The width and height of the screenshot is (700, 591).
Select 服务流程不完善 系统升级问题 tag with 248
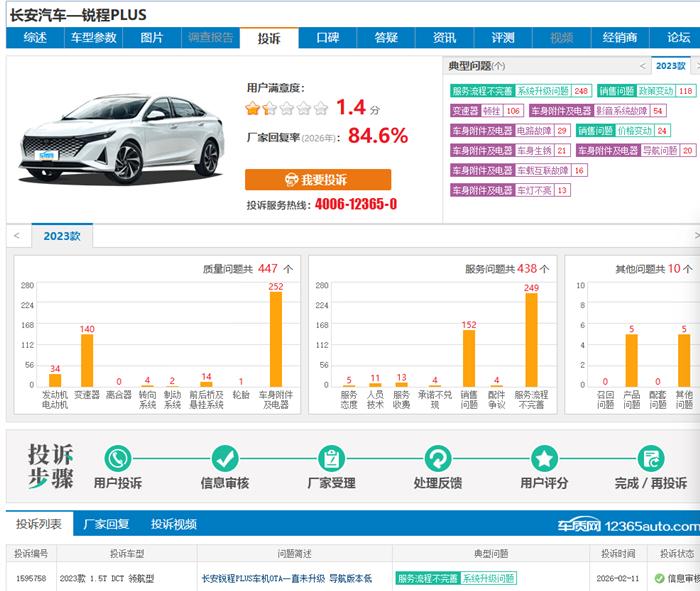520,91
